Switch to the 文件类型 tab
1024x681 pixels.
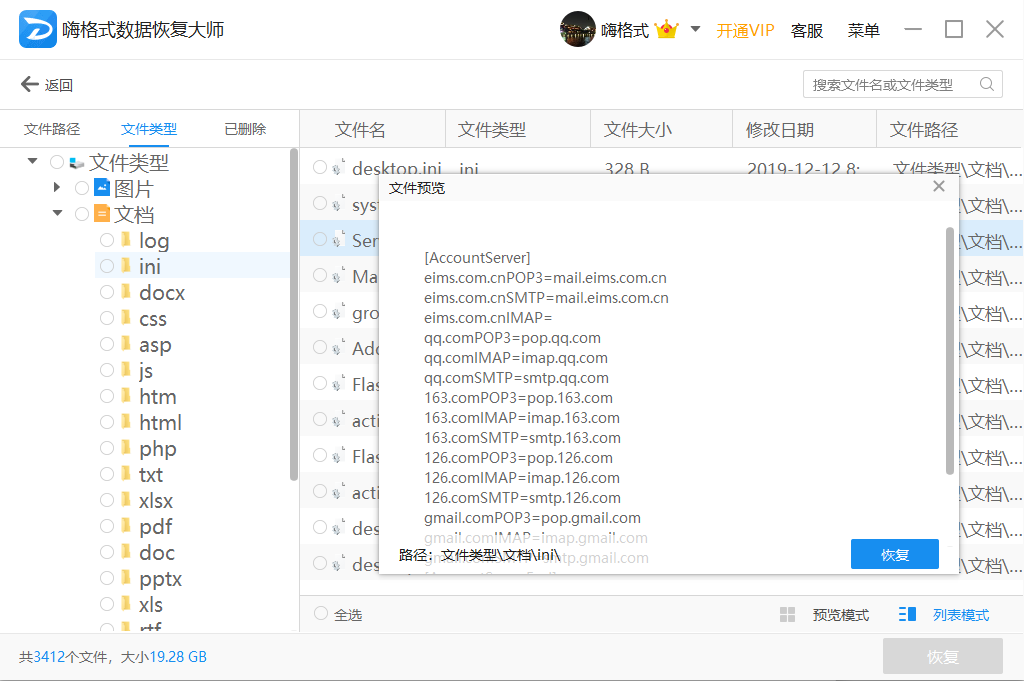click(x=149, y=129)
